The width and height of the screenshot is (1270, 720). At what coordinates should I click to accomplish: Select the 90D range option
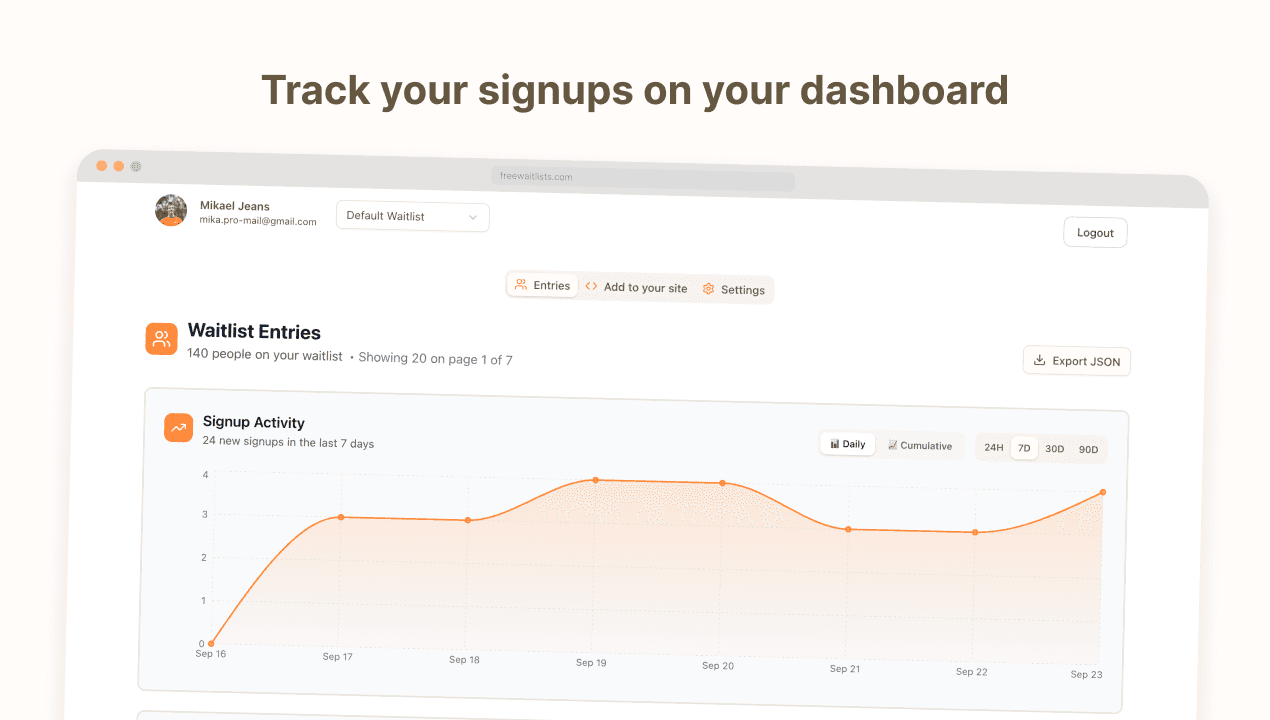[x=1089, y=449]
